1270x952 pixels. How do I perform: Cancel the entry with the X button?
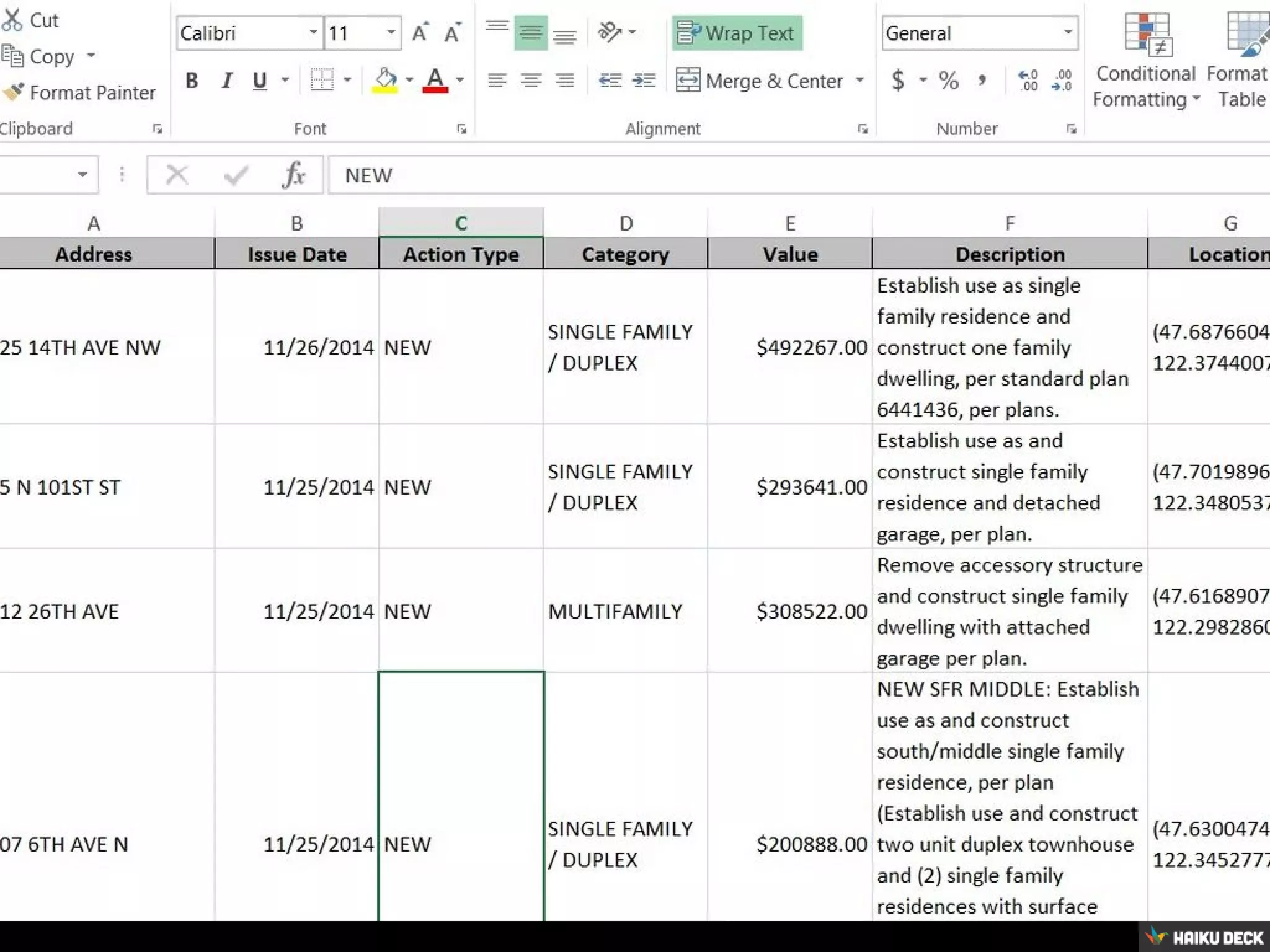177,175
